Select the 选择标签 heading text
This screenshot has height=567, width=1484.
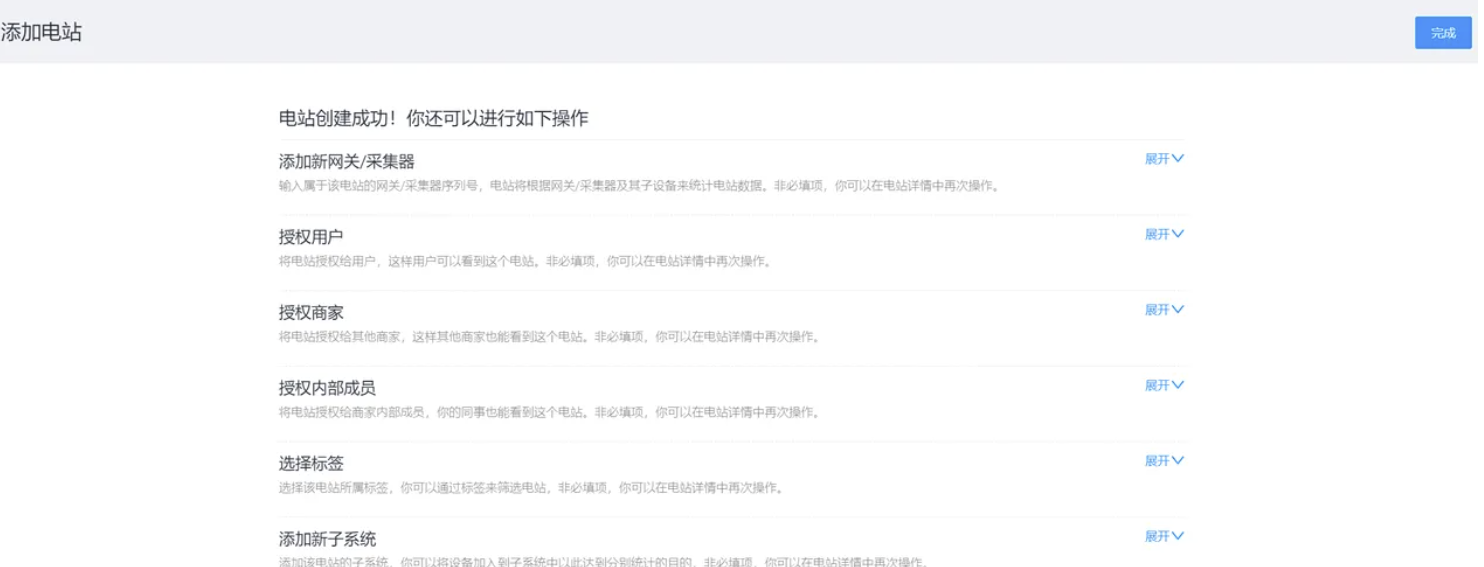coord(311,463)
